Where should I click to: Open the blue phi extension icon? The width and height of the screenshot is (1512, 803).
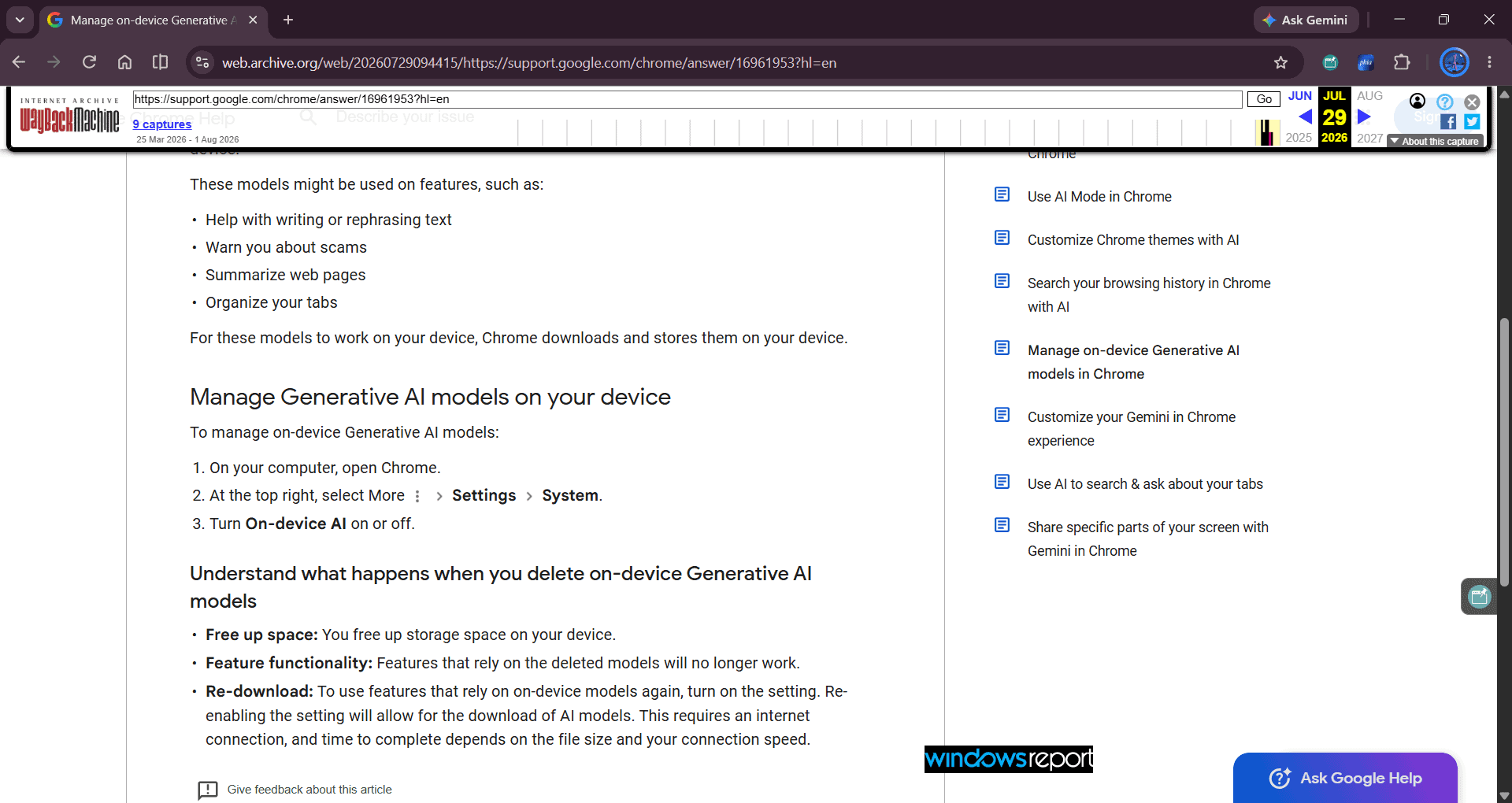coord(1366,62)
